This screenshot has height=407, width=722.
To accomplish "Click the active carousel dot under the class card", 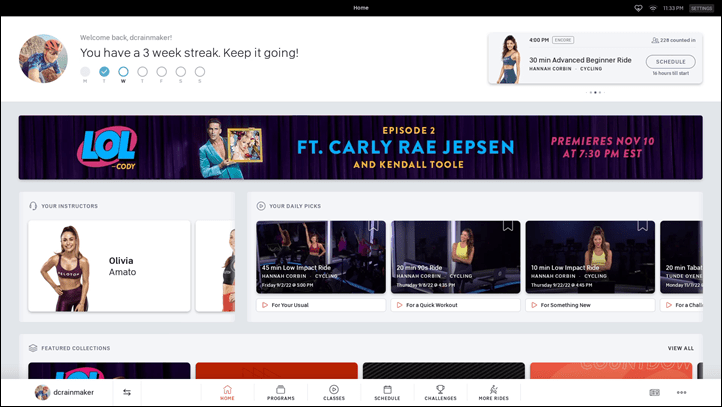I will point(595,93).
